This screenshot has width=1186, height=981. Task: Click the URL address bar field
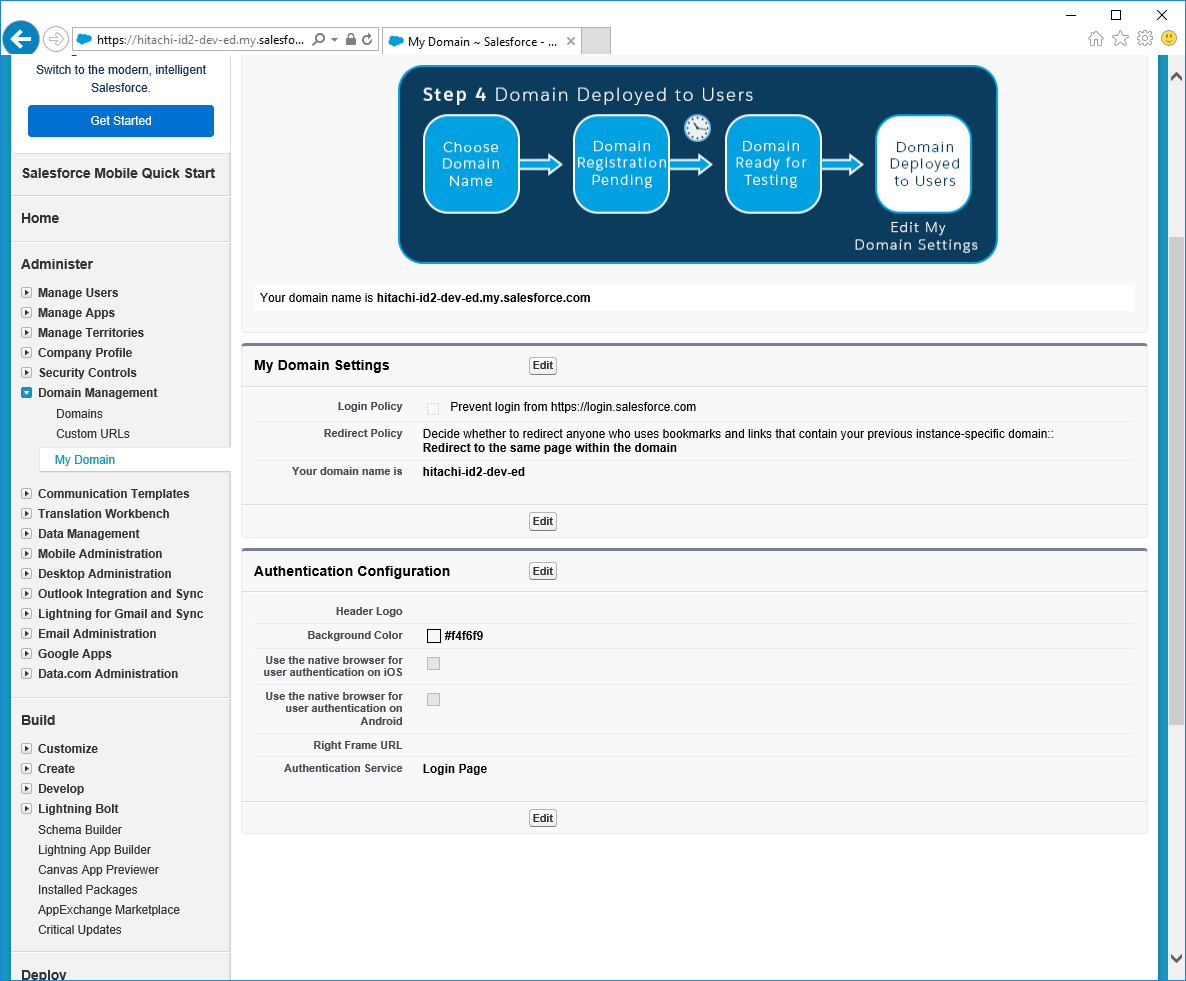click(200, 40)
